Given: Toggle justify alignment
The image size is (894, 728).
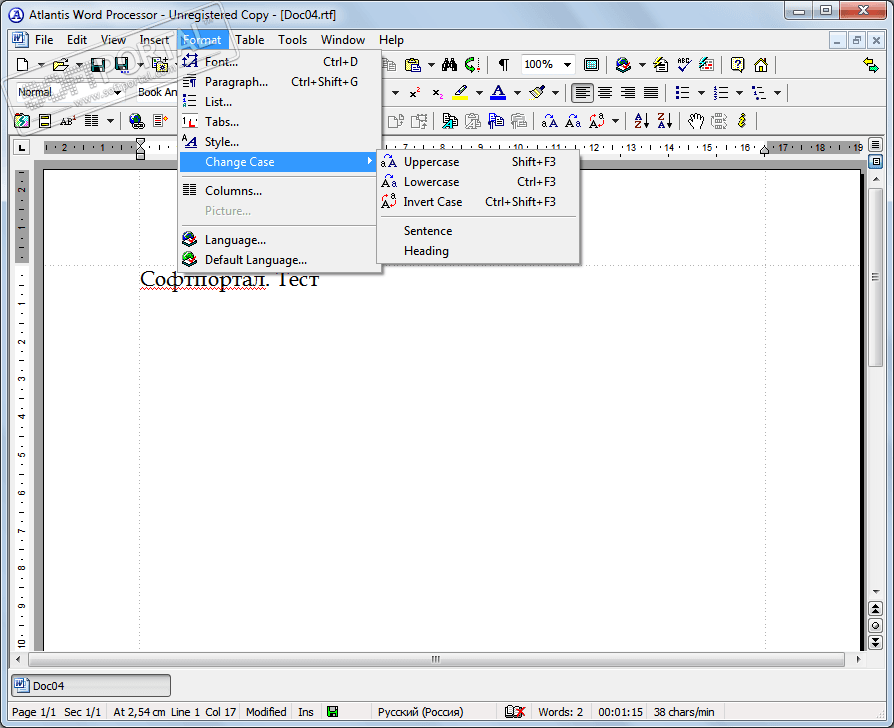Looking at the screenshot, I should point(651,92).
